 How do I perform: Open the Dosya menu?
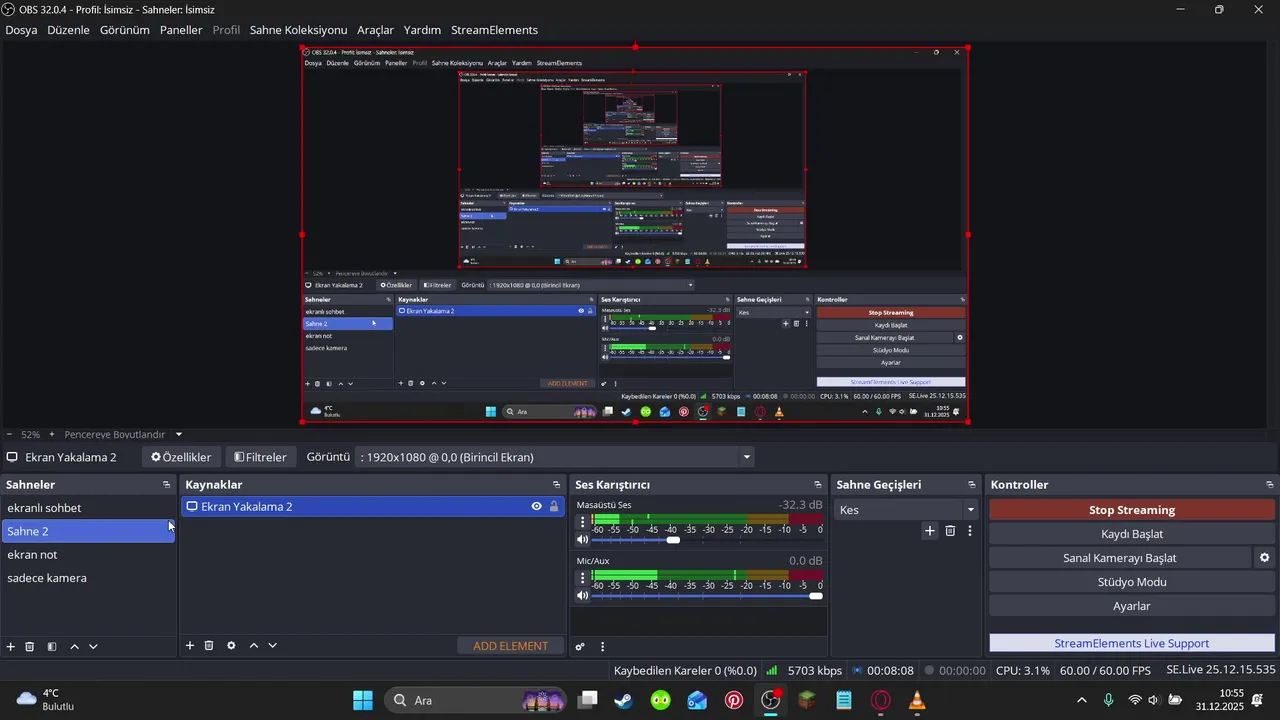(21, 30)
